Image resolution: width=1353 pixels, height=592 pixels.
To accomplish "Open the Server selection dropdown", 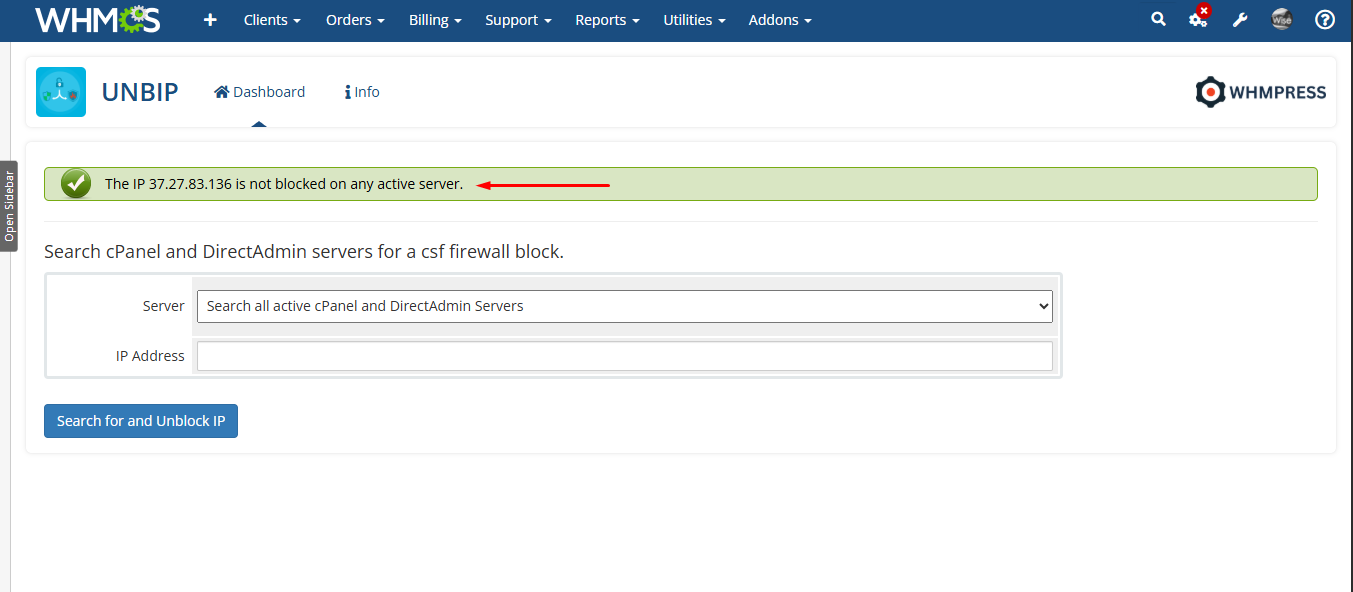I will 624,306.
